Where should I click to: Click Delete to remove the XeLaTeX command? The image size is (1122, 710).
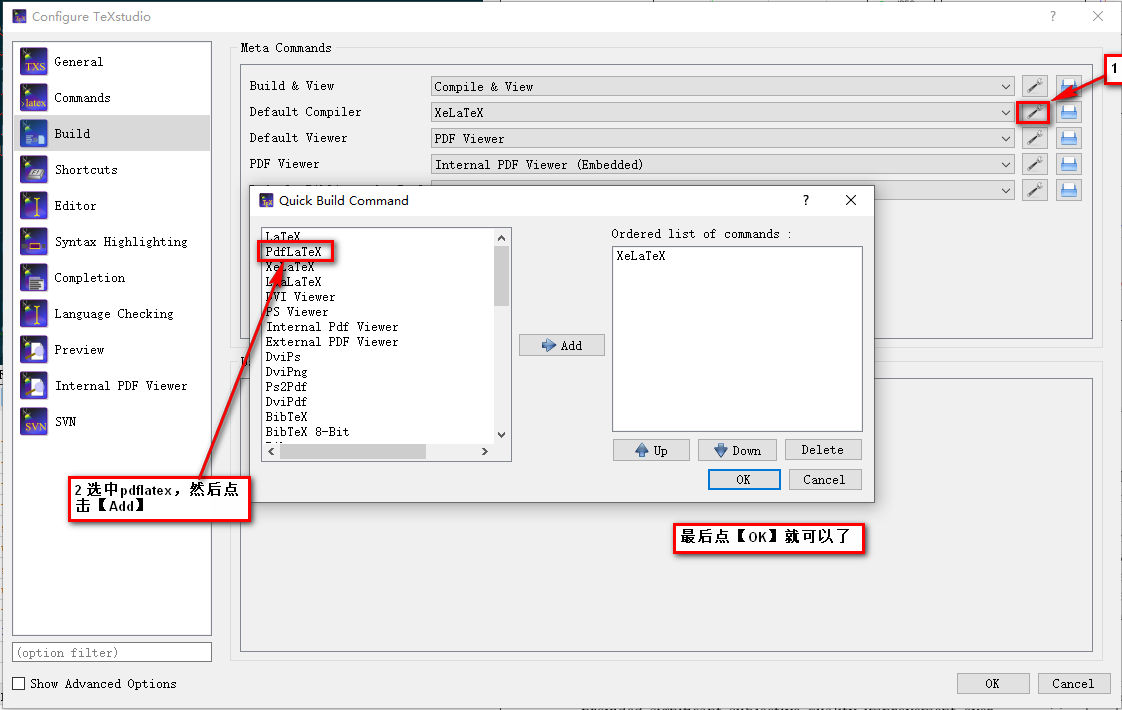(x=823, y=449)
